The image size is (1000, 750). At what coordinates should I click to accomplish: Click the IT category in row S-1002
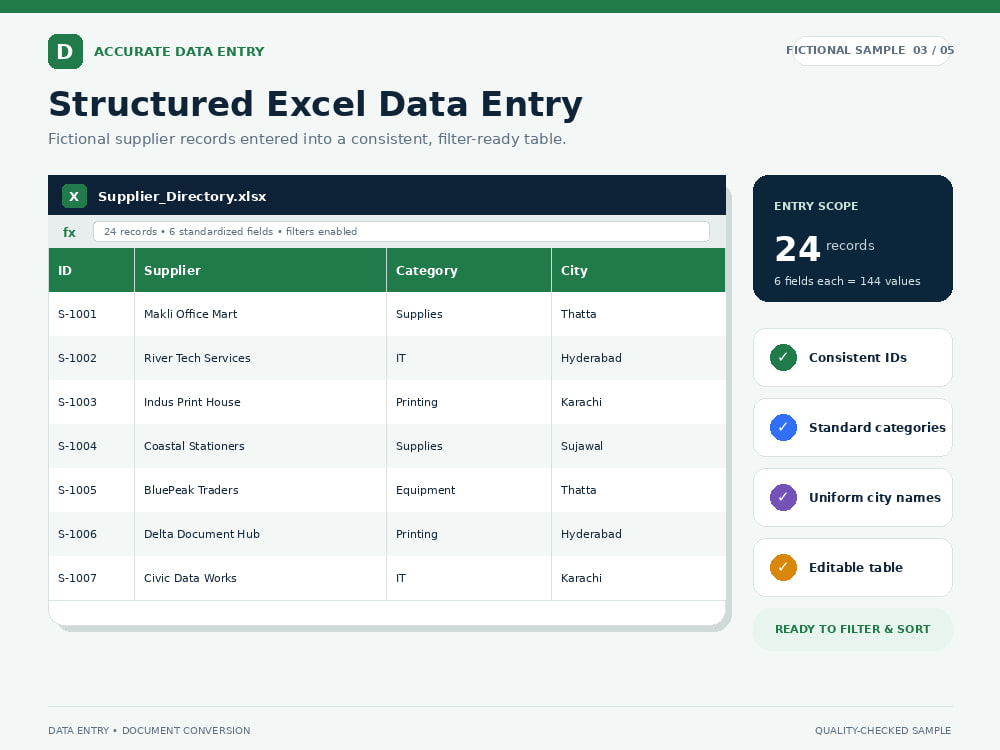(469, 358)
